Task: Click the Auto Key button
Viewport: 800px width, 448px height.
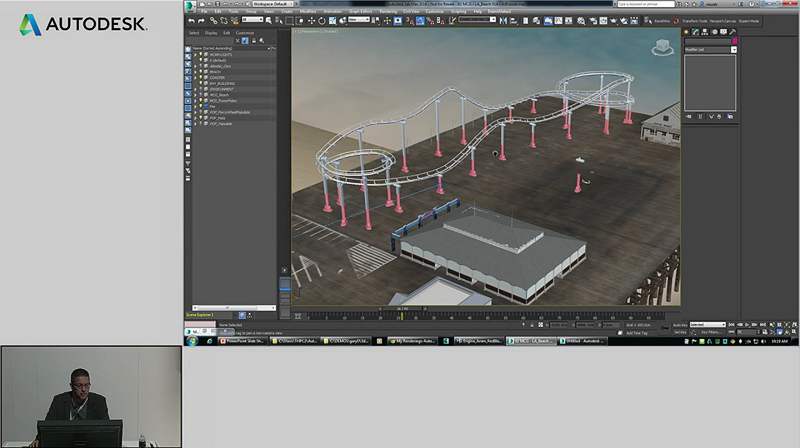Action: [x=680, y=325]
